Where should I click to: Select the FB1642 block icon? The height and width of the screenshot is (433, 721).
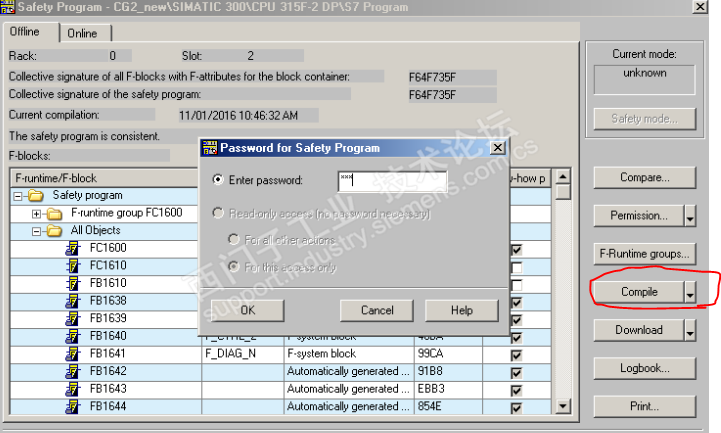tap(73, 371)
